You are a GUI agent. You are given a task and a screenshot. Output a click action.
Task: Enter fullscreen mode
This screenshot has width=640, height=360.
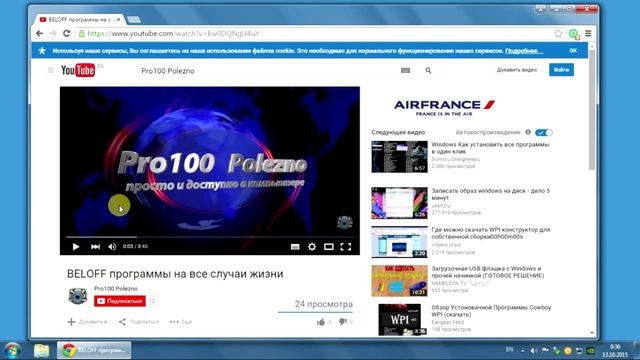346,247
